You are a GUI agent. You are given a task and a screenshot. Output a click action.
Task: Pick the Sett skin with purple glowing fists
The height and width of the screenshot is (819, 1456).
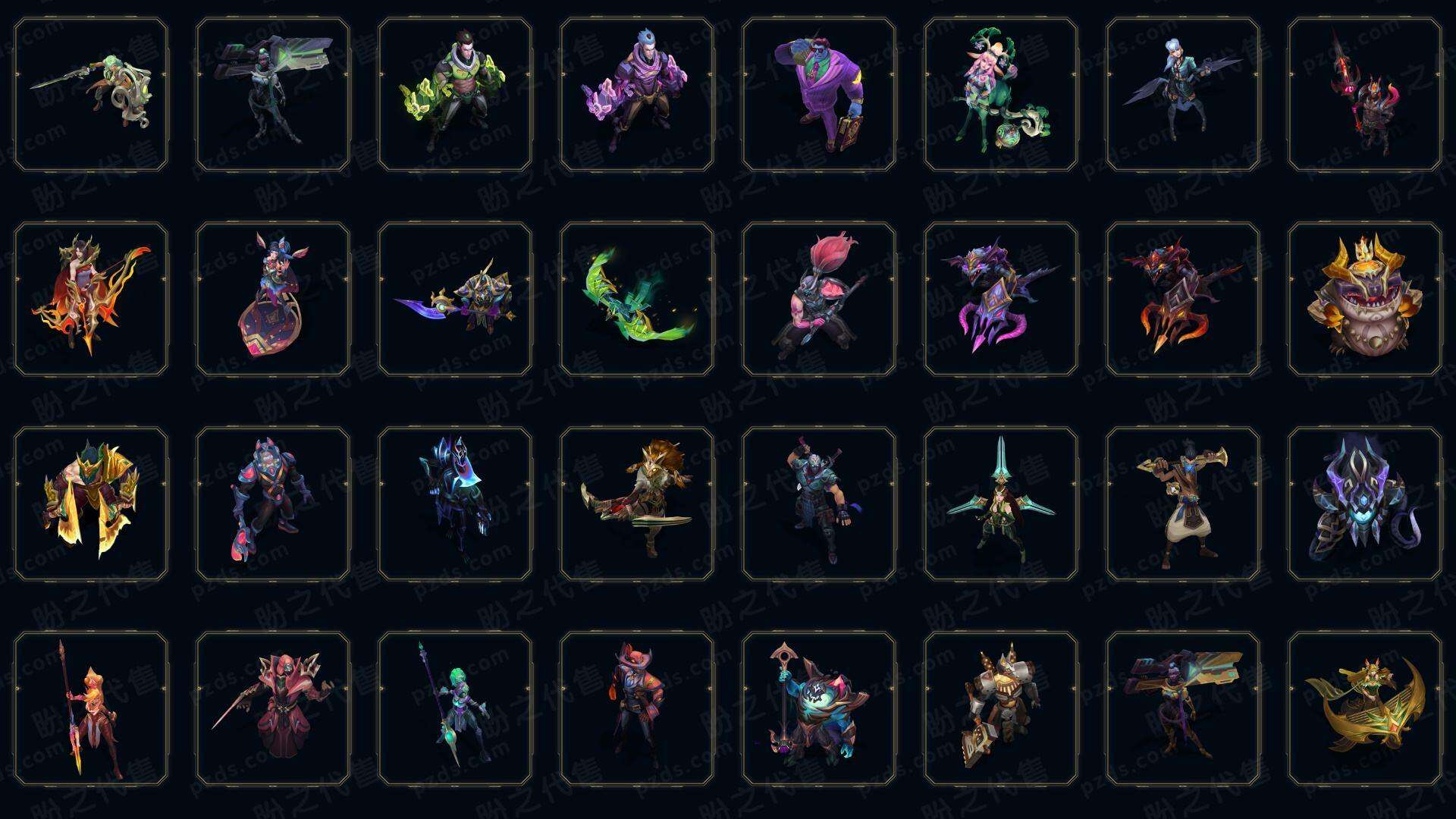[637, 95]
